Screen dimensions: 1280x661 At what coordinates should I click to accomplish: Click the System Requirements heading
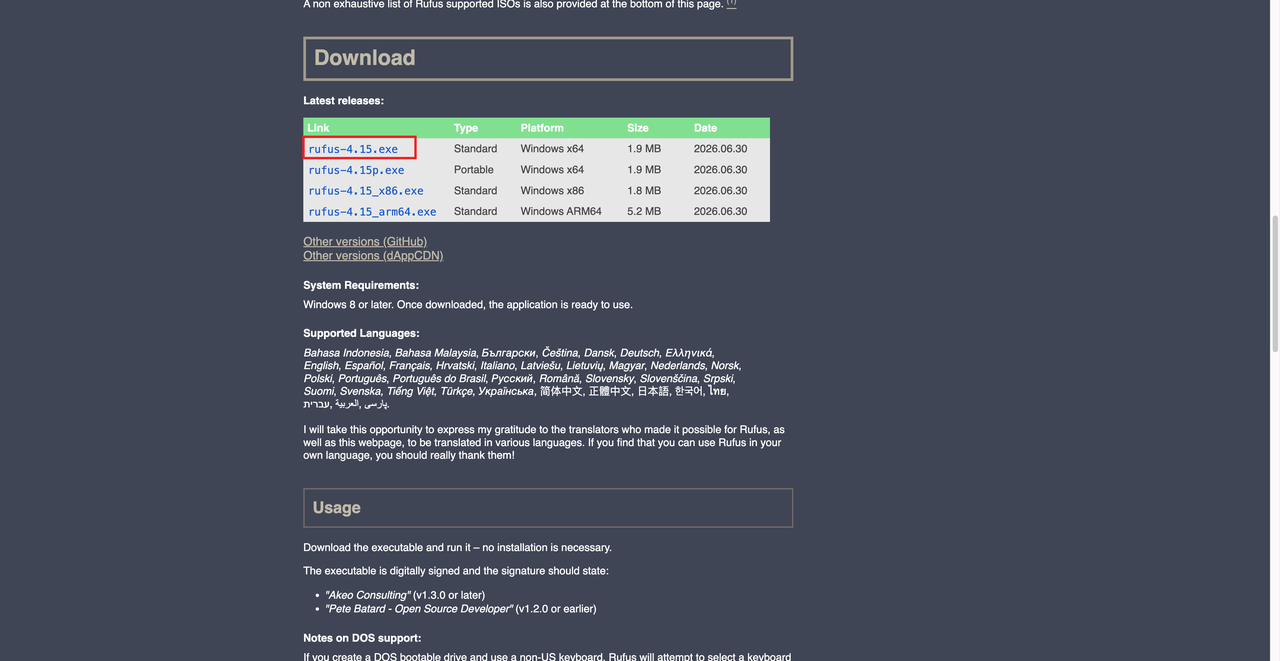361,285
